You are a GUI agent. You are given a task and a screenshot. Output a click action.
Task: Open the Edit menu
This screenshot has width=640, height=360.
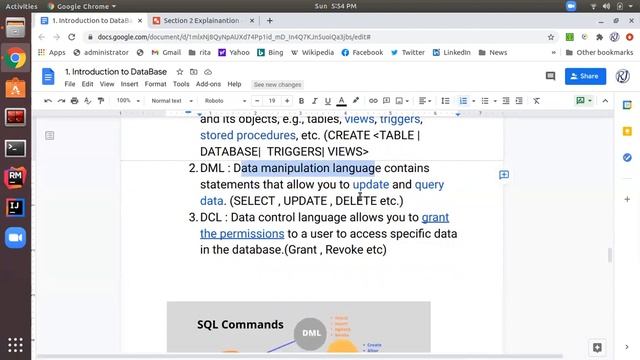87,84
